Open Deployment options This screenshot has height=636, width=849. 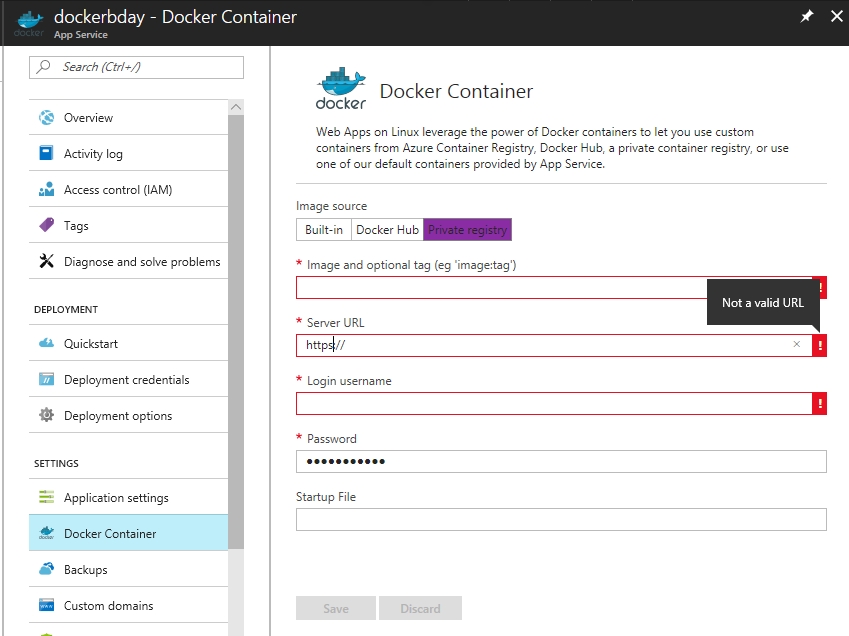128,415
